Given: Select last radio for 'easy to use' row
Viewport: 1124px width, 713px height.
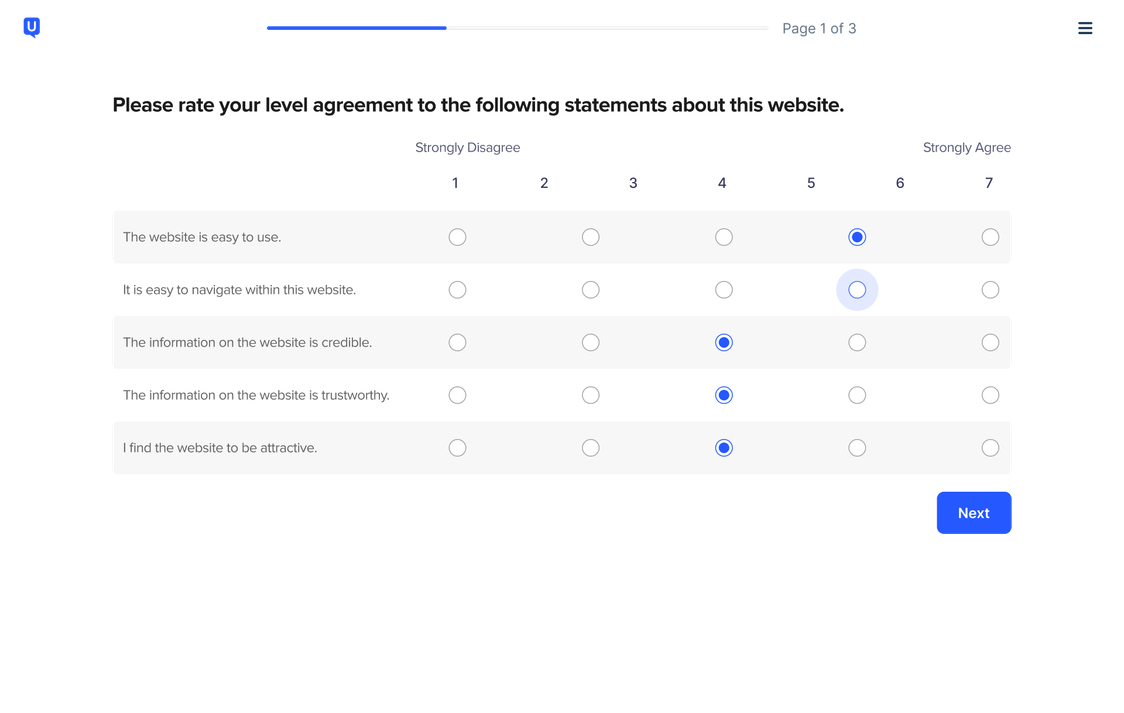Looking at the screenshot, I should coord(990,237).
